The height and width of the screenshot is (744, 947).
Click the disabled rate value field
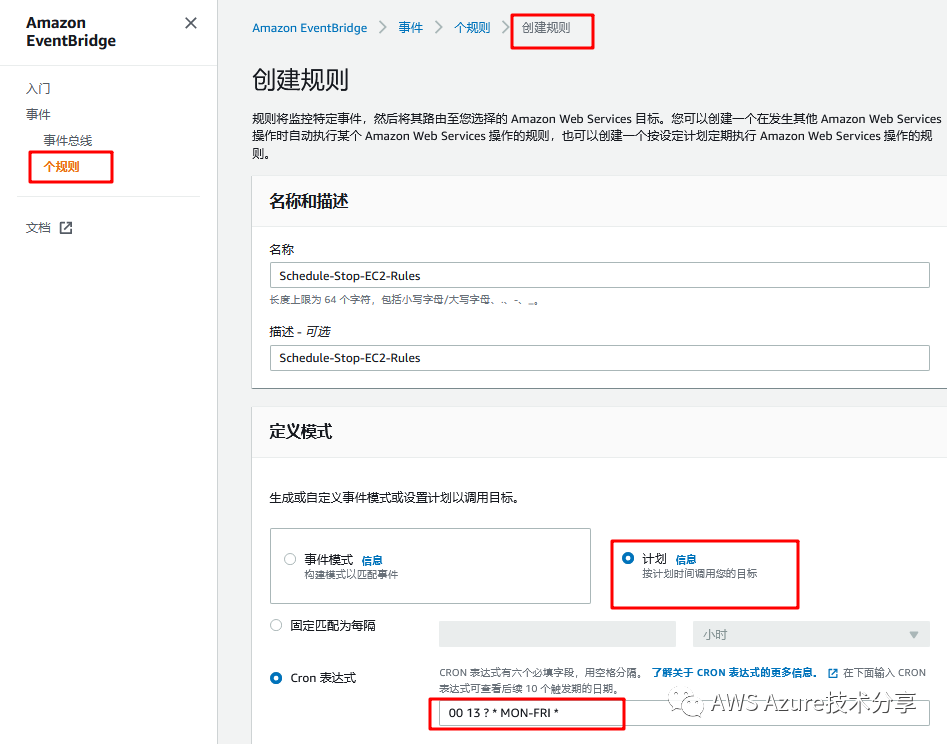coord(557,634)
